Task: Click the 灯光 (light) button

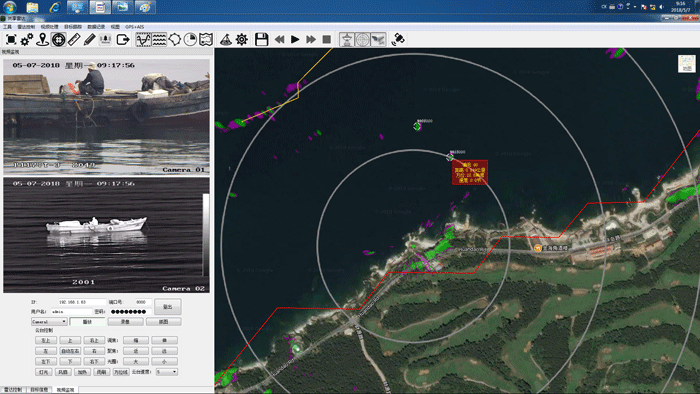Action: coord(44,372)
